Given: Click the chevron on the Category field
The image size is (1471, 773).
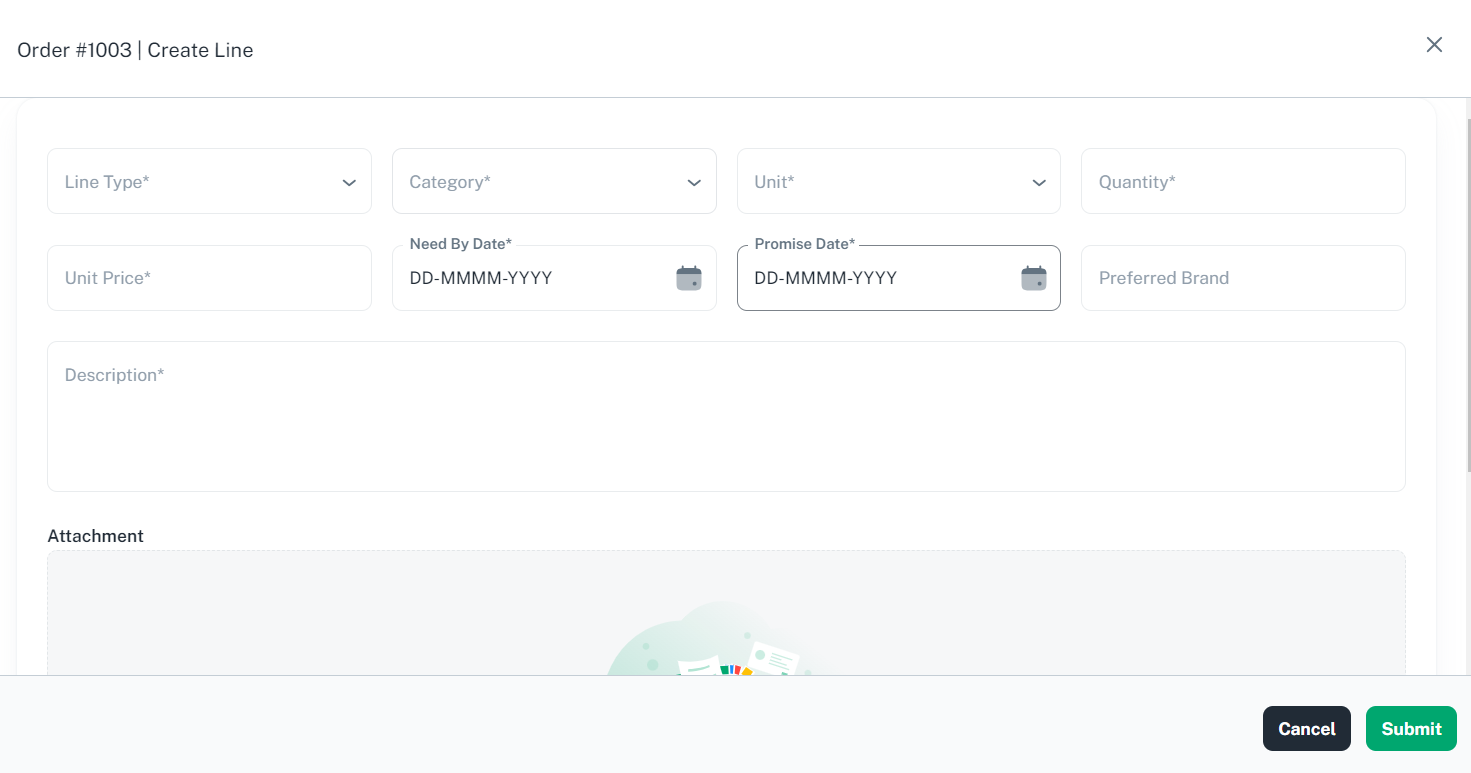Looking at the screenshot, I should (694, 182).
